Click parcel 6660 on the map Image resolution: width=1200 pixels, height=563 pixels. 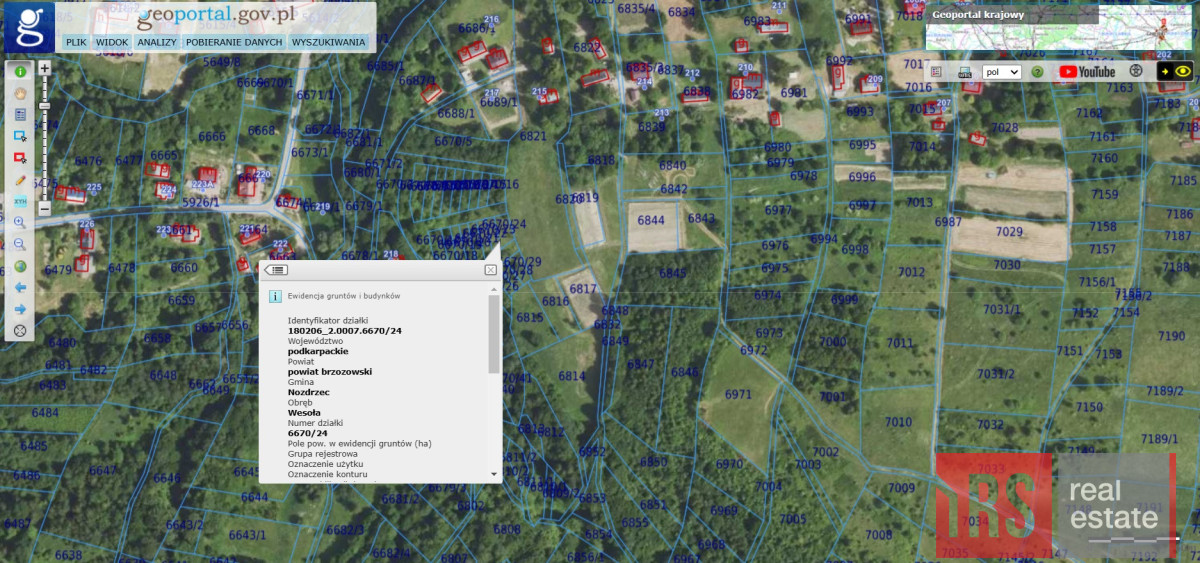tap(184, 268)
